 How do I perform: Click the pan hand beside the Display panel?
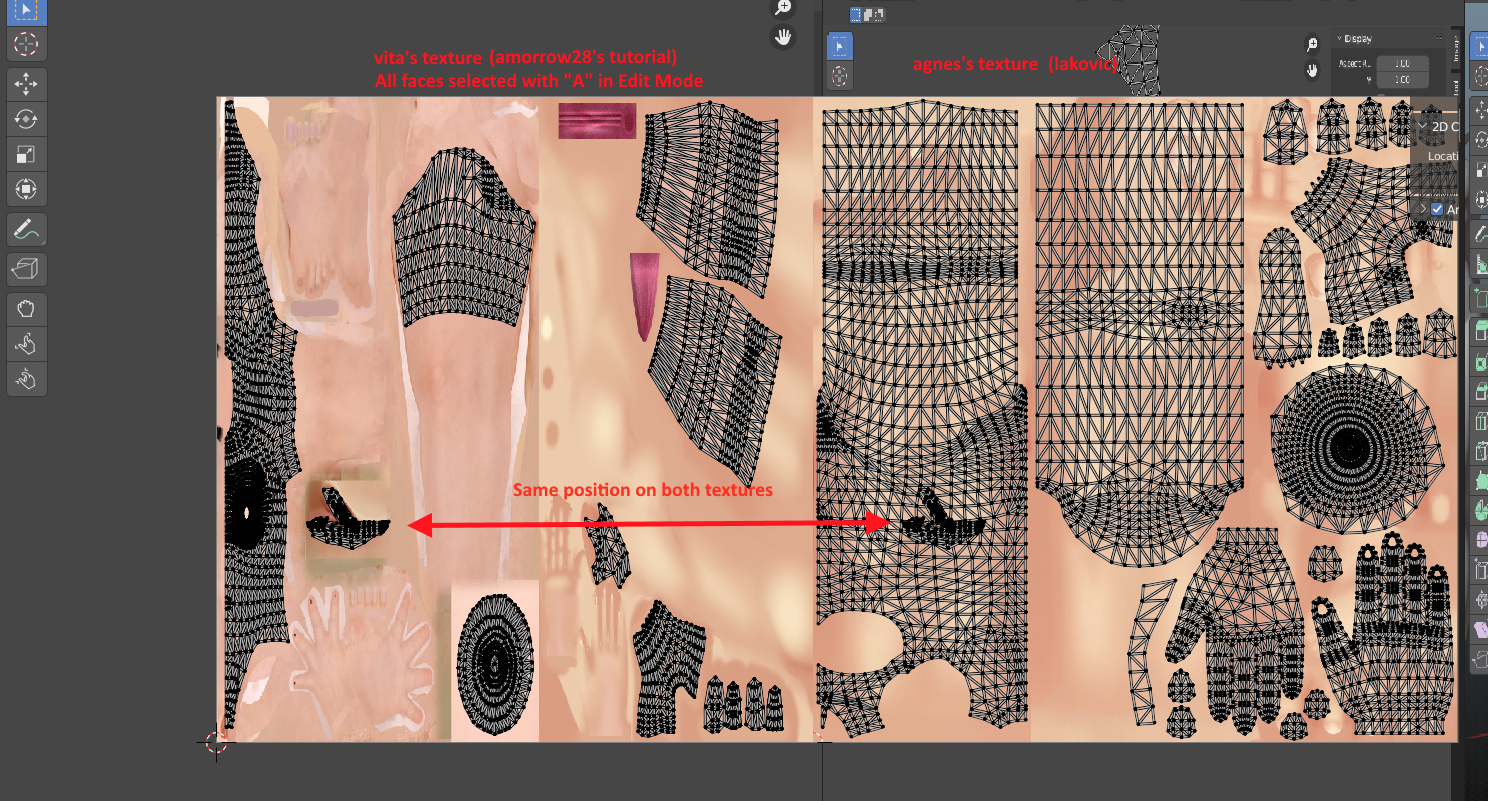(x=1312, y=70)
